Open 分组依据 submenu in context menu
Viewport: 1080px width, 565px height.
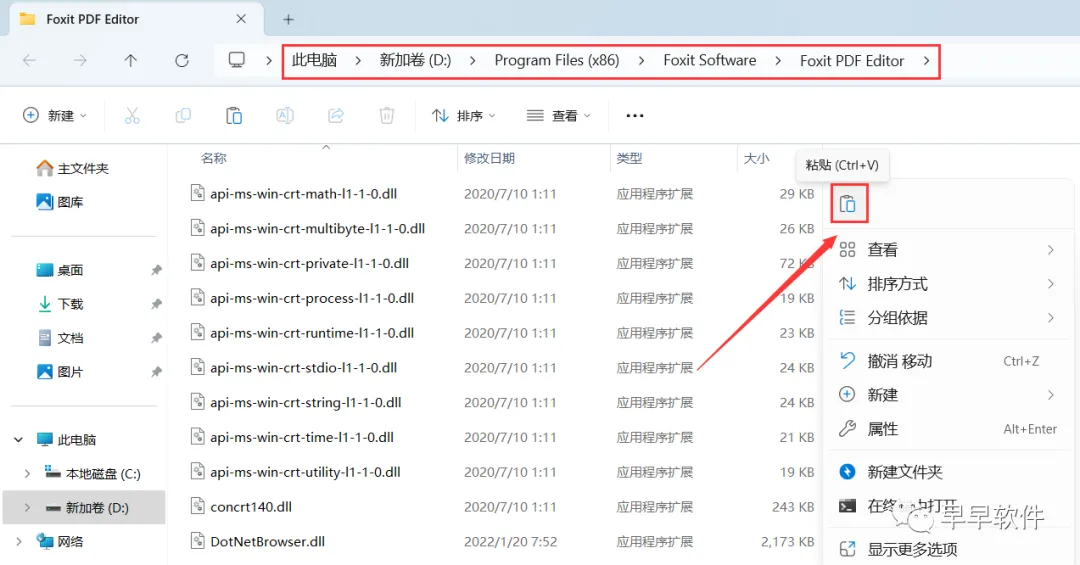point(947,318)
